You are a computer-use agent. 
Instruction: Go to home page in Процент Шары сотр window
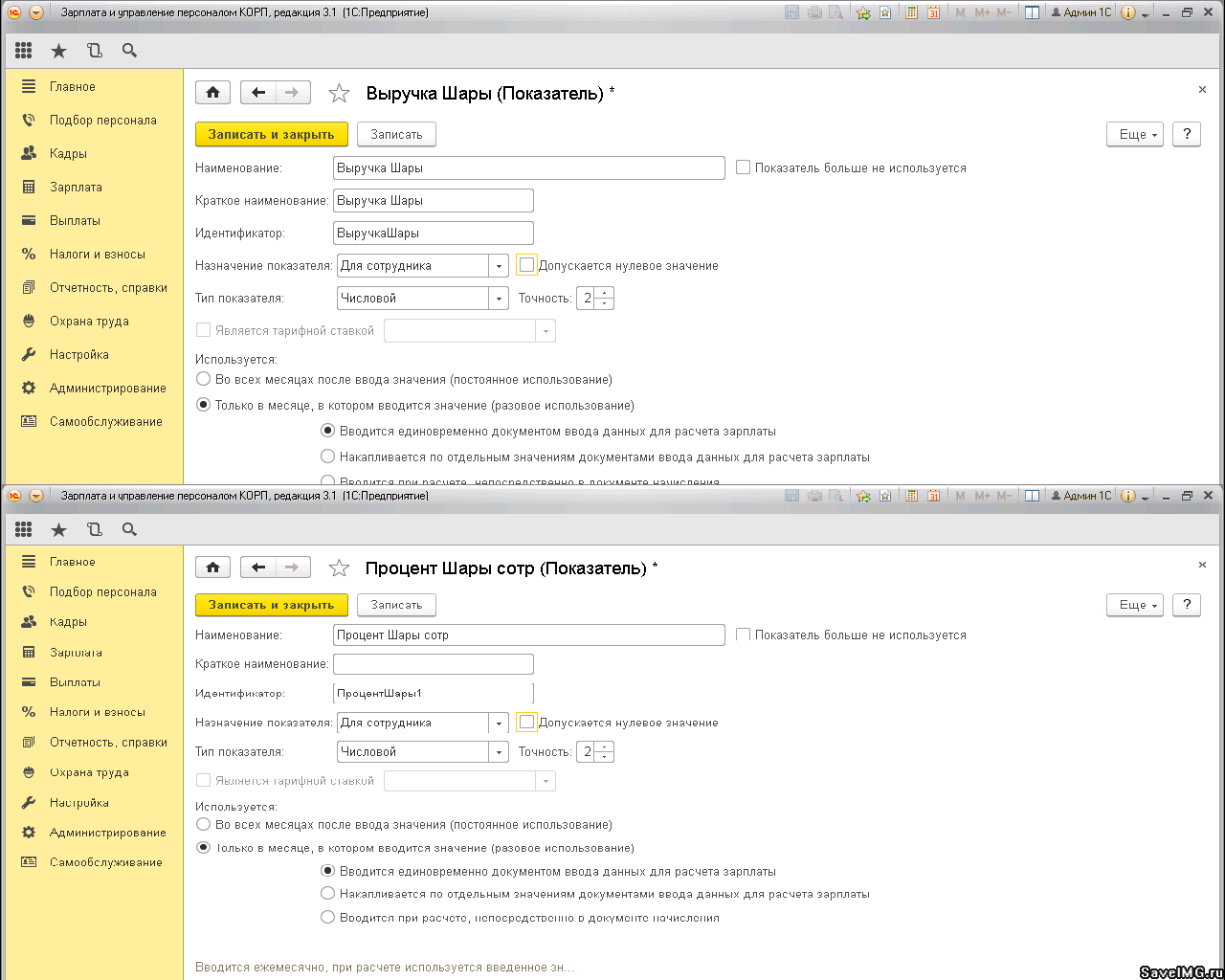point(212,567)
